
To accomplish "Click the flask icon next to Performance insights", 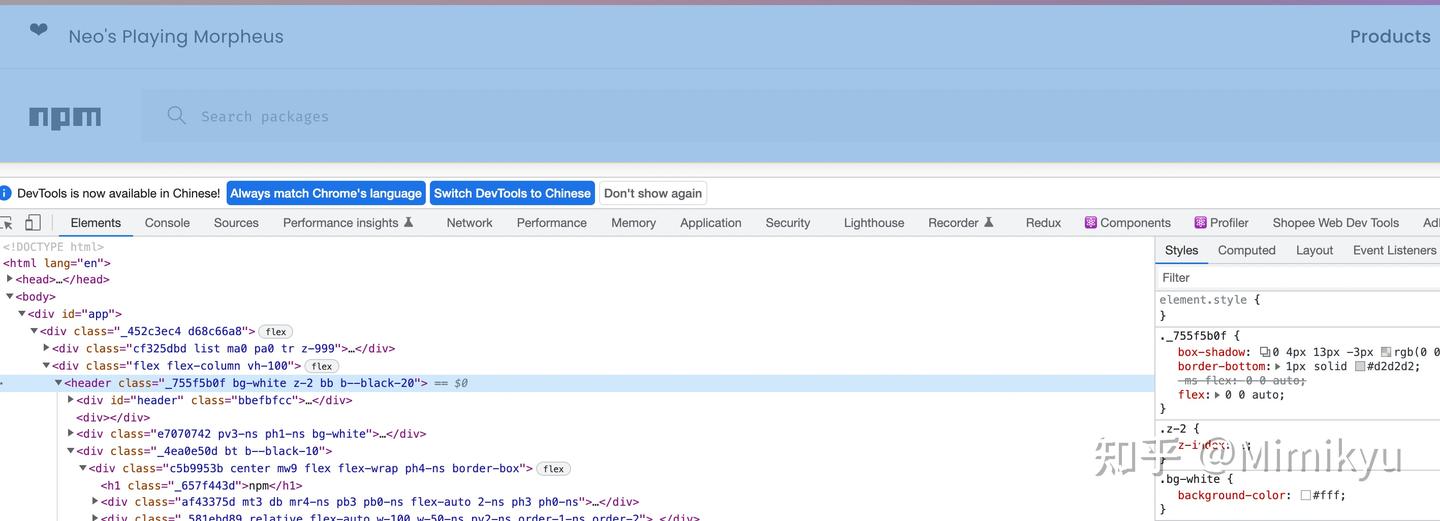I will 408,222.
